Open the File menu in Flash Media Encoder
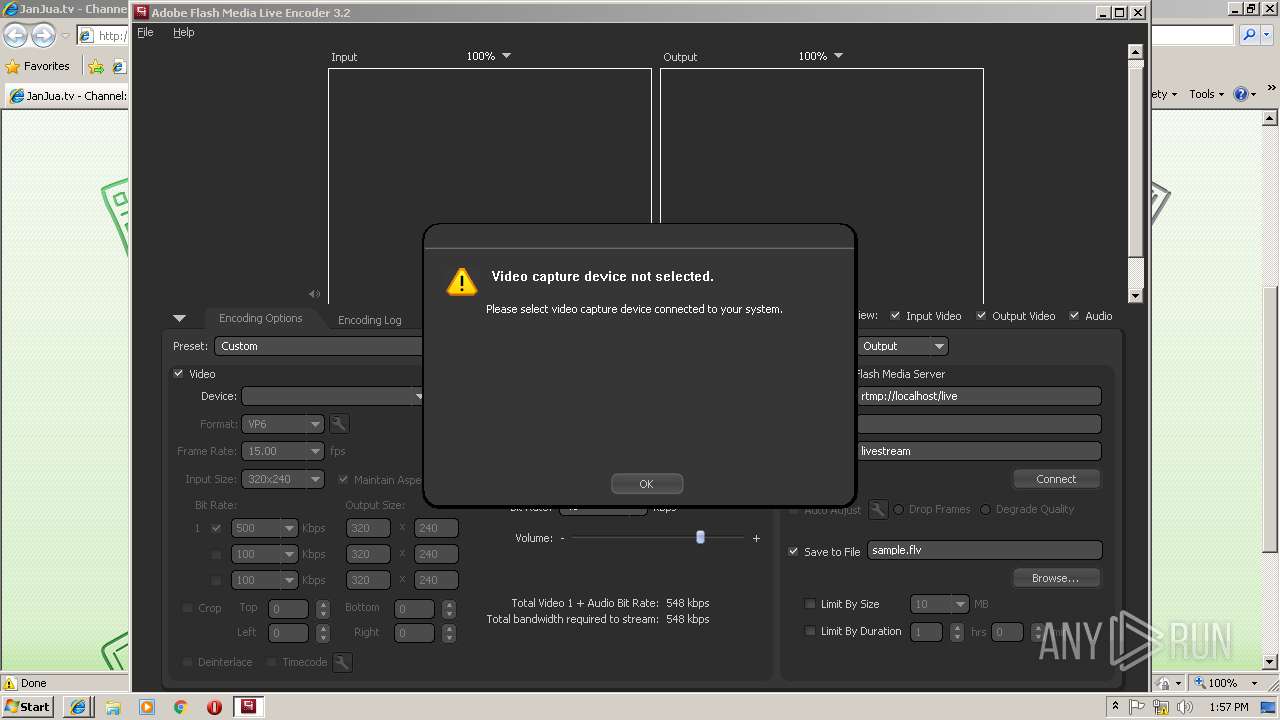Image resolution: width=1280 pixels, height=720 pixels. (145, 32)
